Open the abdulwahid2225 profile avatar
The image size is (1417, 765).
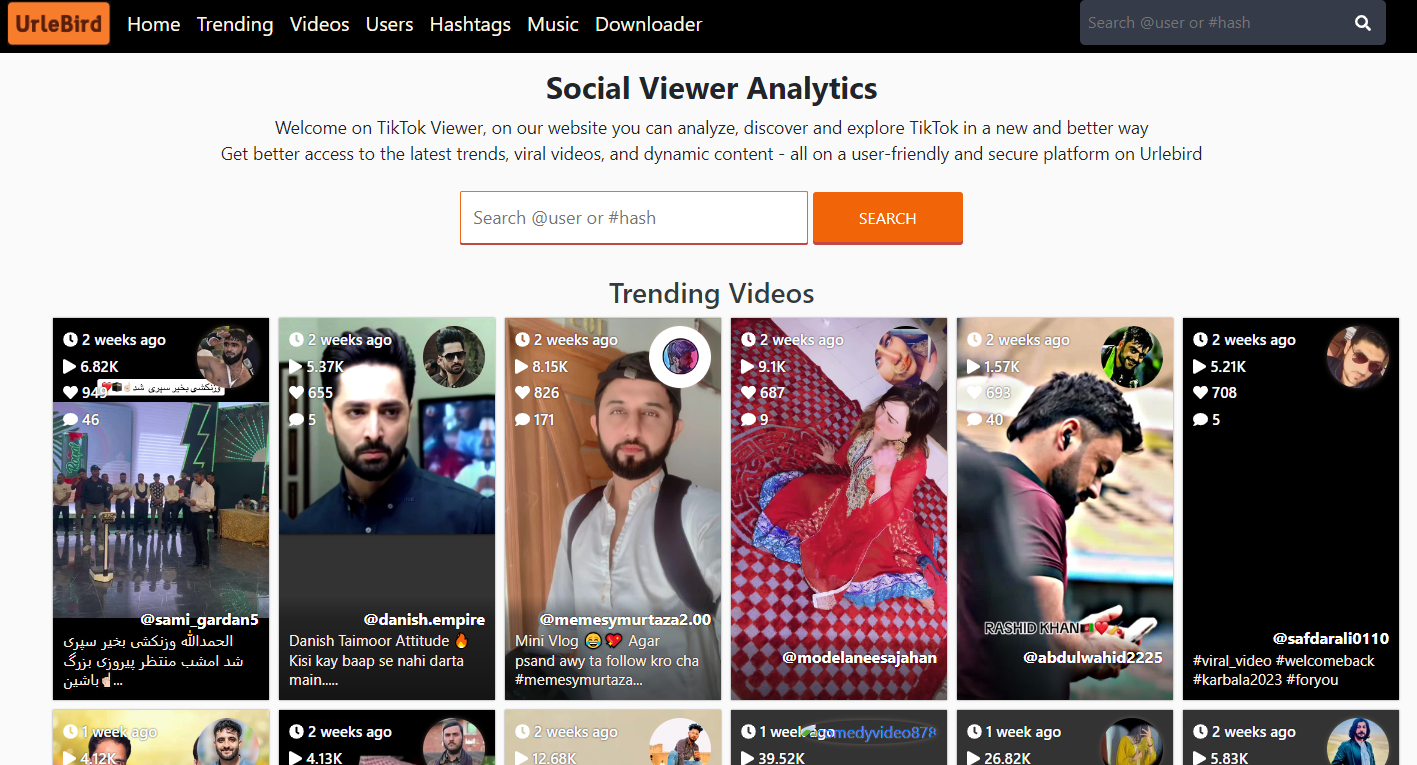1132,357
